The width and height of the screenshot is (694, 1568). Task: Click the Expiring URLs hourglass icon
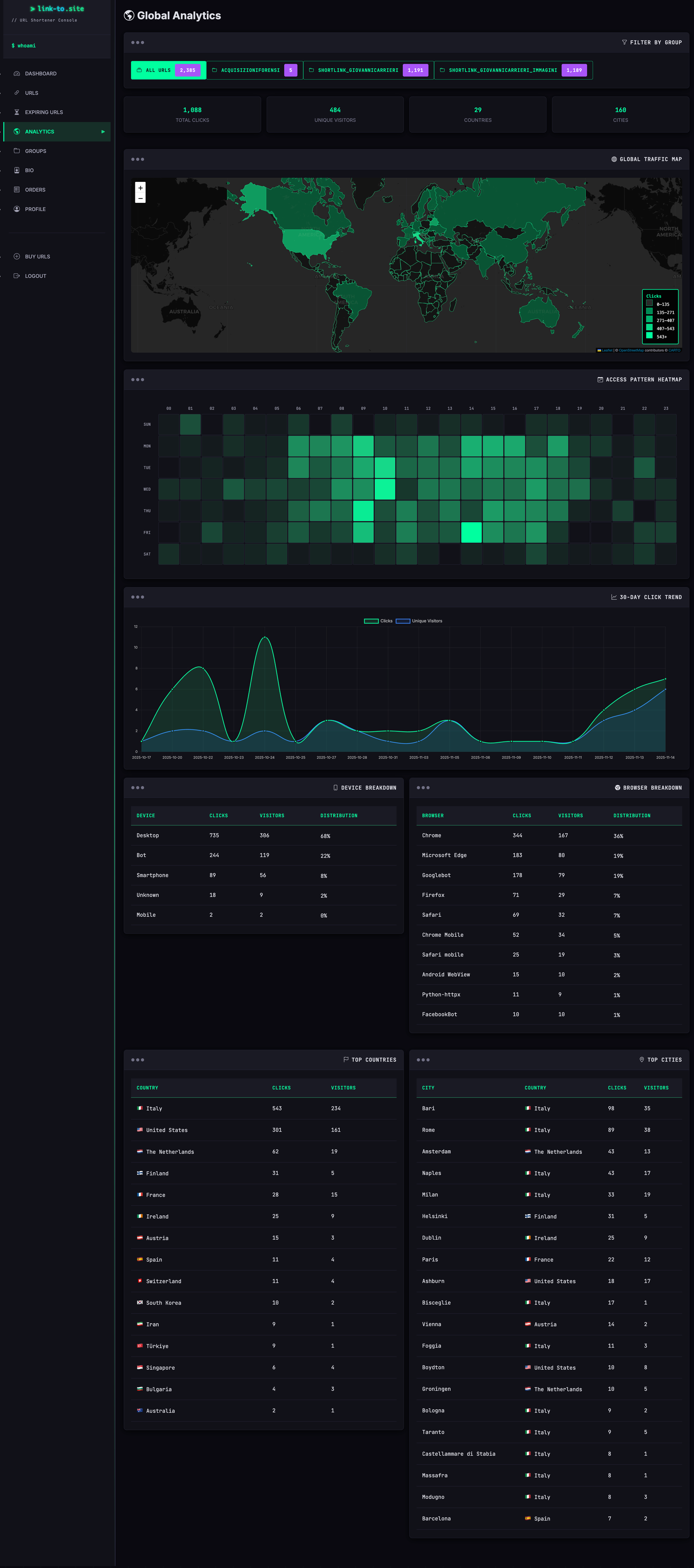tap(16, 112)
